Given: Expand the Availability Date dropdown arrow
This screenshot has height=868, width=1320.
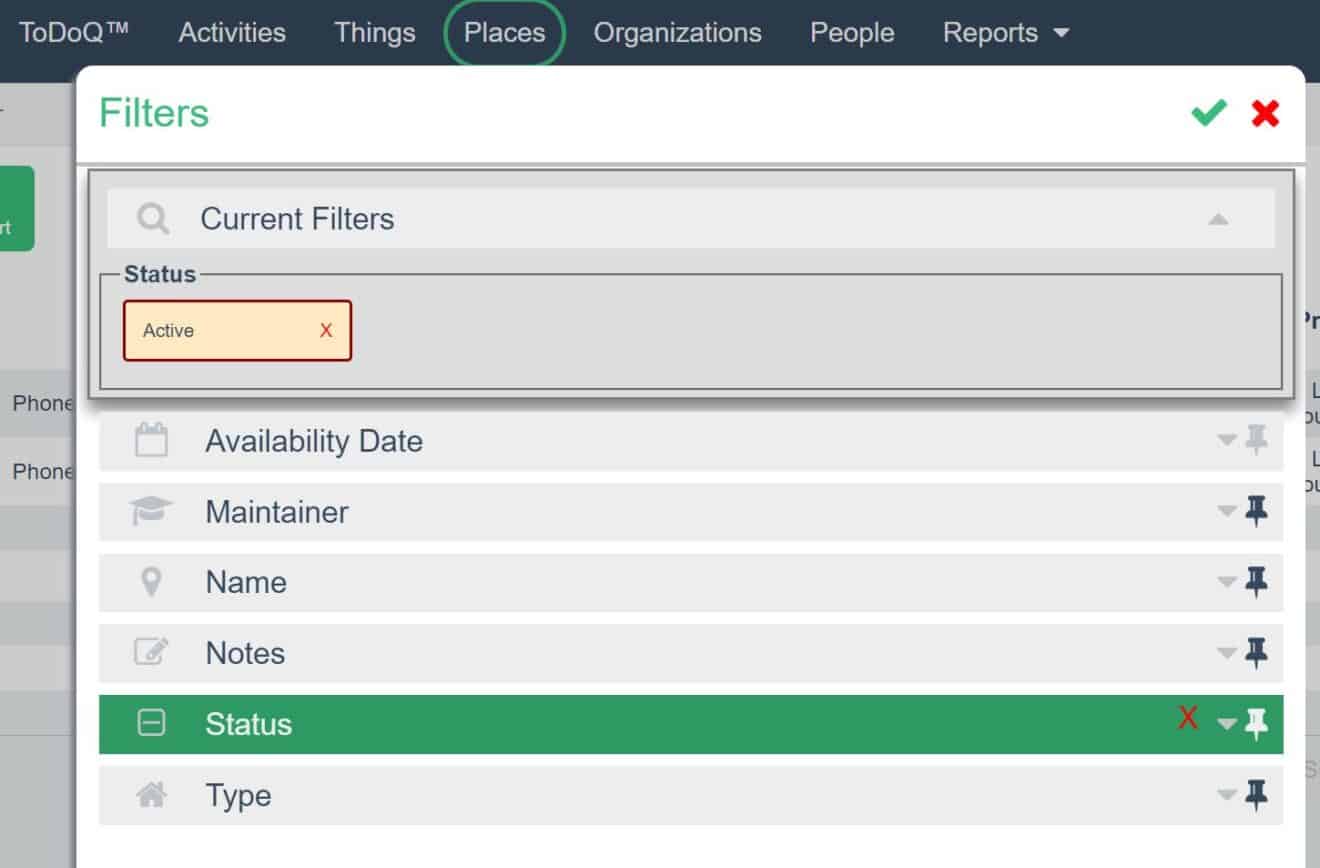Looking at the screenshot, I should [x=1227, y=440].
